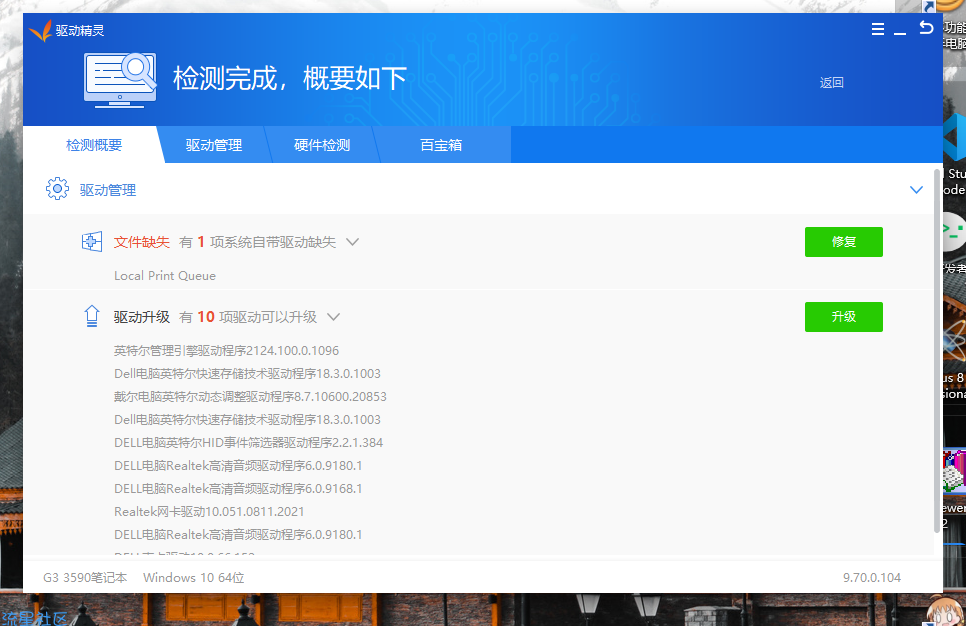Screen dimensions: 966x626
Task: Click the 返回 link
Action: [831, 83]
